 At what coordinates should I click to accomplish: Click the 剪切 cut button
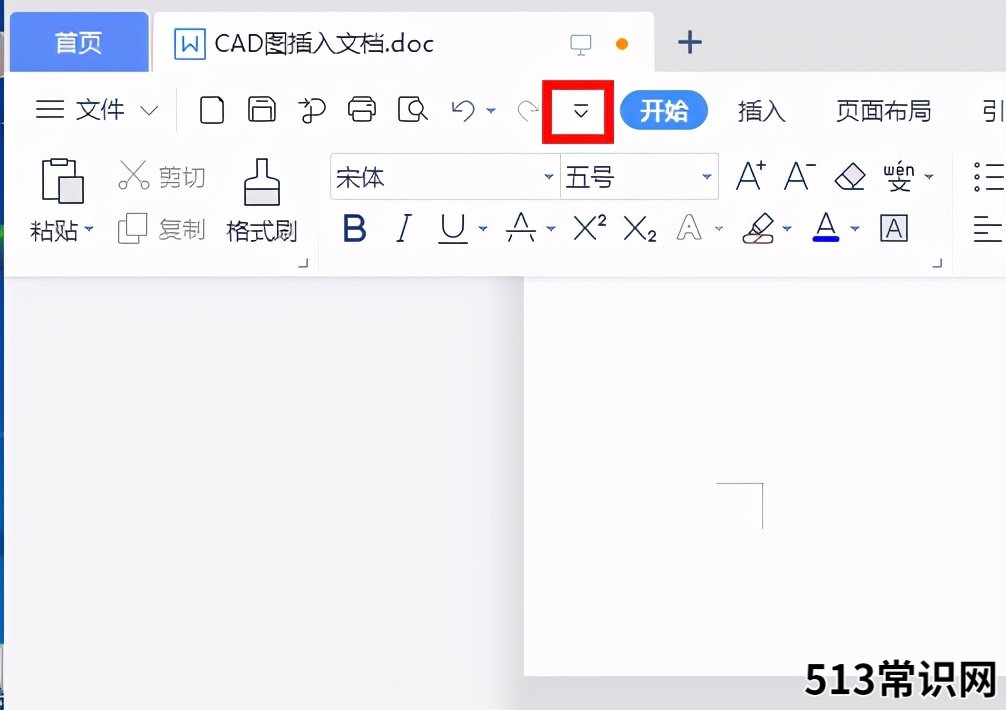pyautogui.click(x=162, y=176)
